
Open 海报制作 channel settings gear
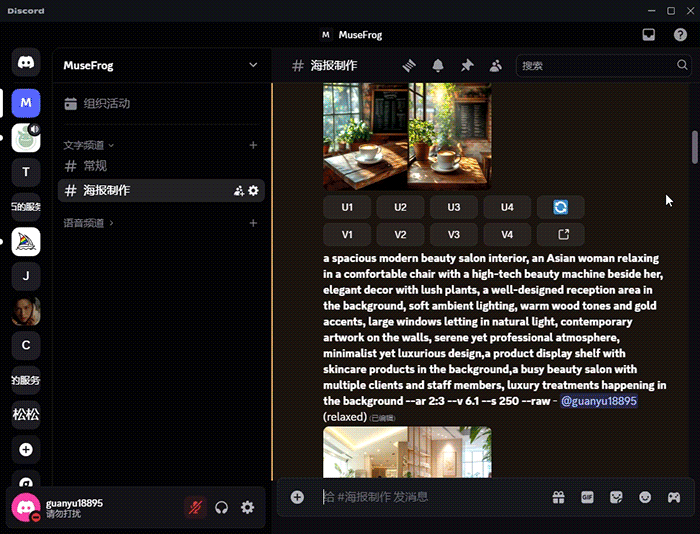click(253, 191)
